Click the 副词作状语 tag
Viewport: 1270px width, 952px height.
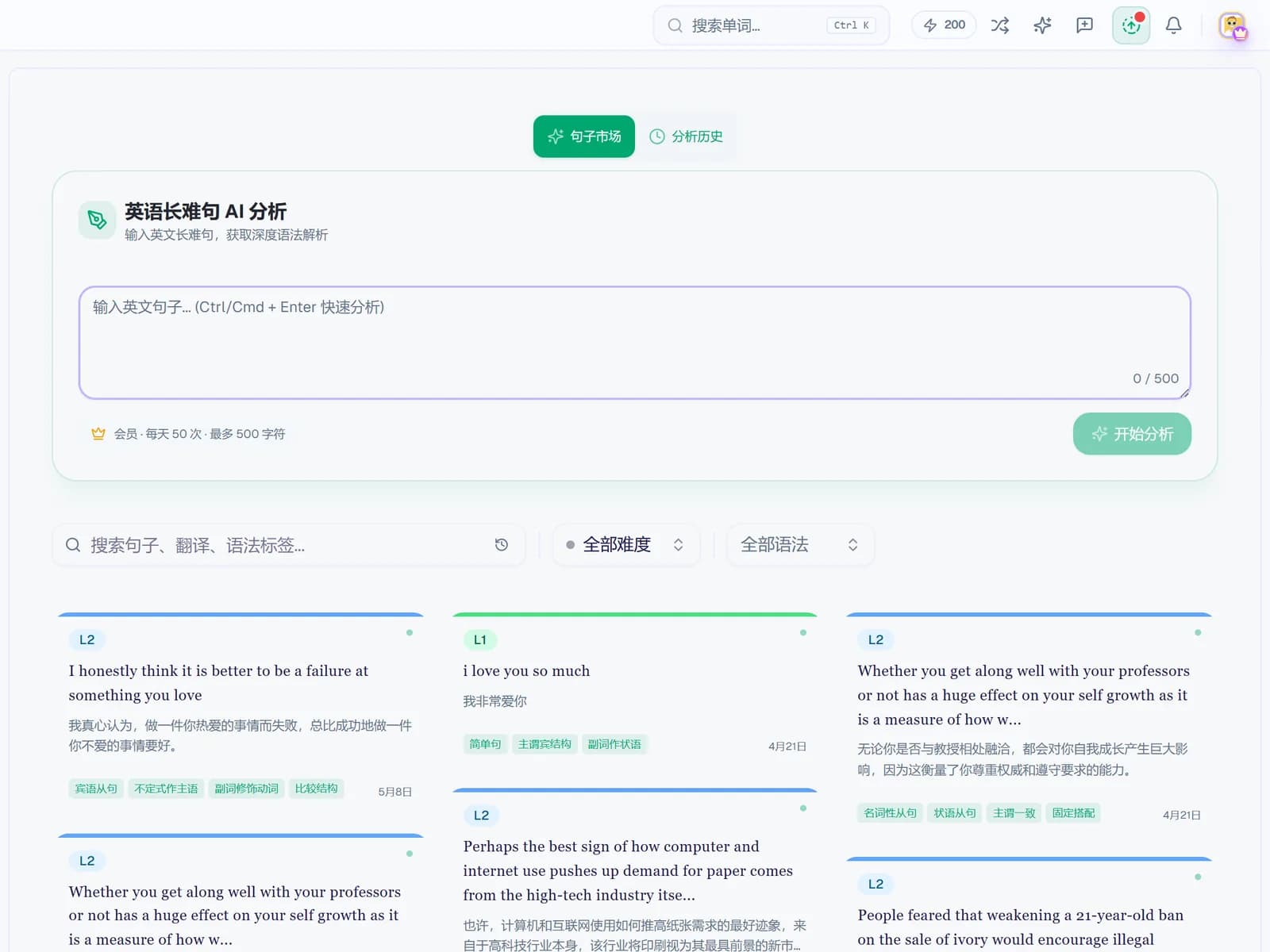pyautogui.click(x=614, y=744)
